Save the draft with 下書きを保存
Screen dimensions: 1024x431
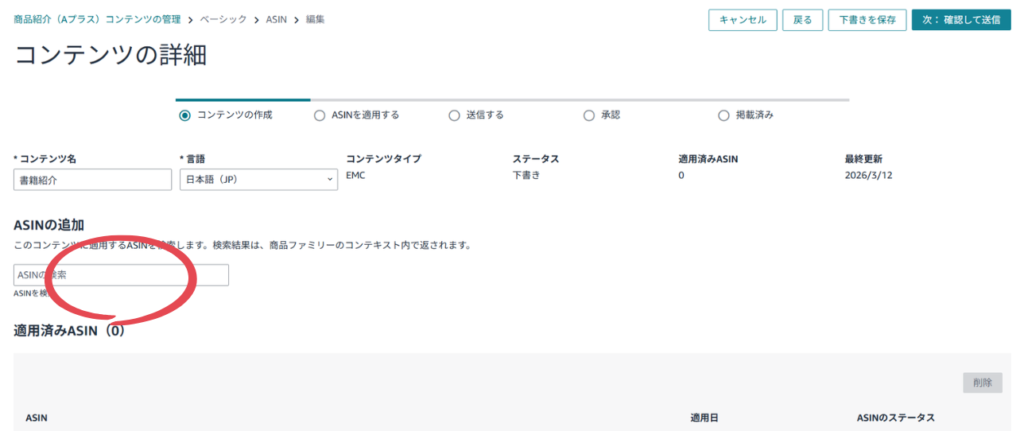click(867, 20)
